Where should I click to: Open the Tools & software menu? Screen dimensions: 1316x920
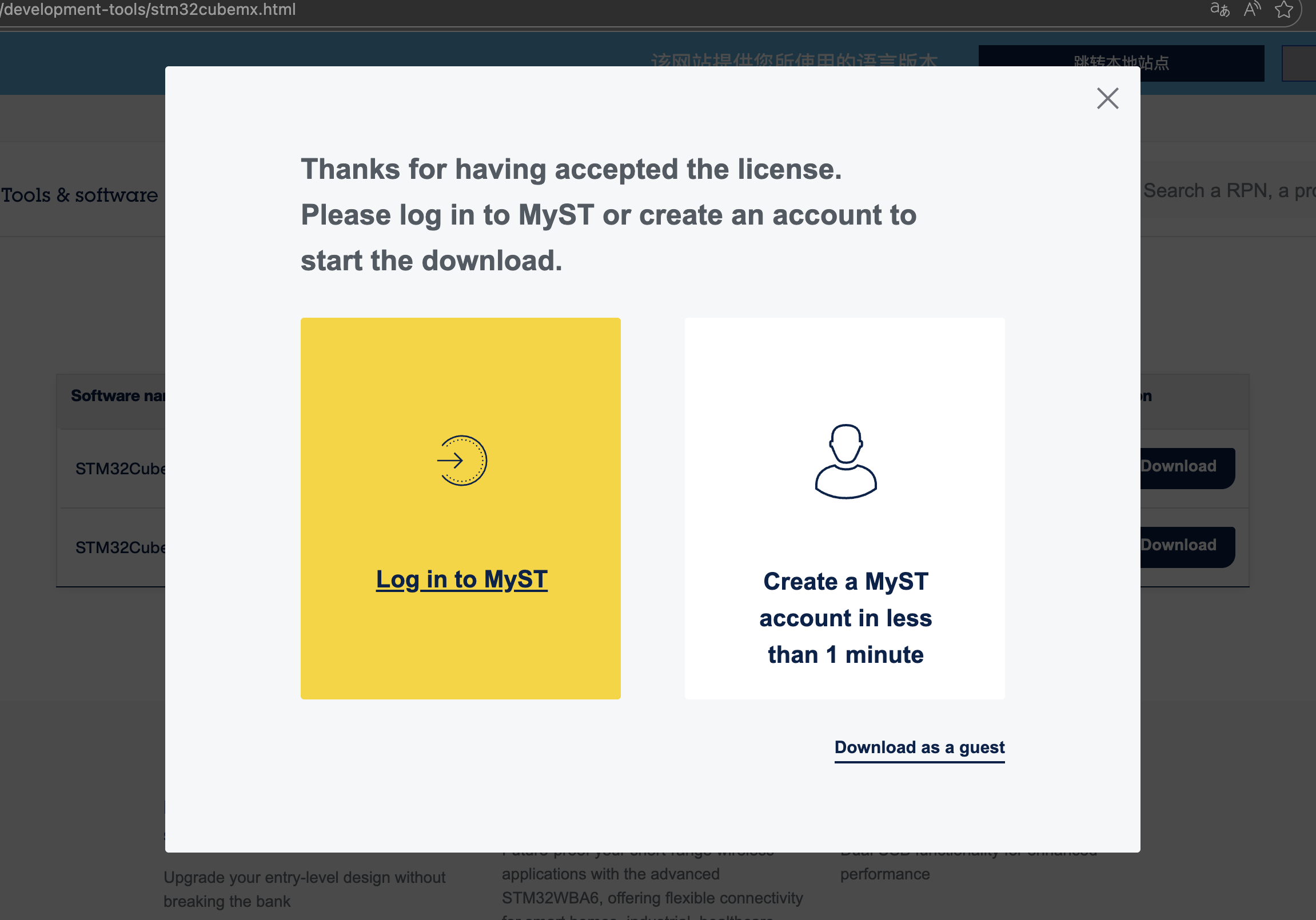79,195
